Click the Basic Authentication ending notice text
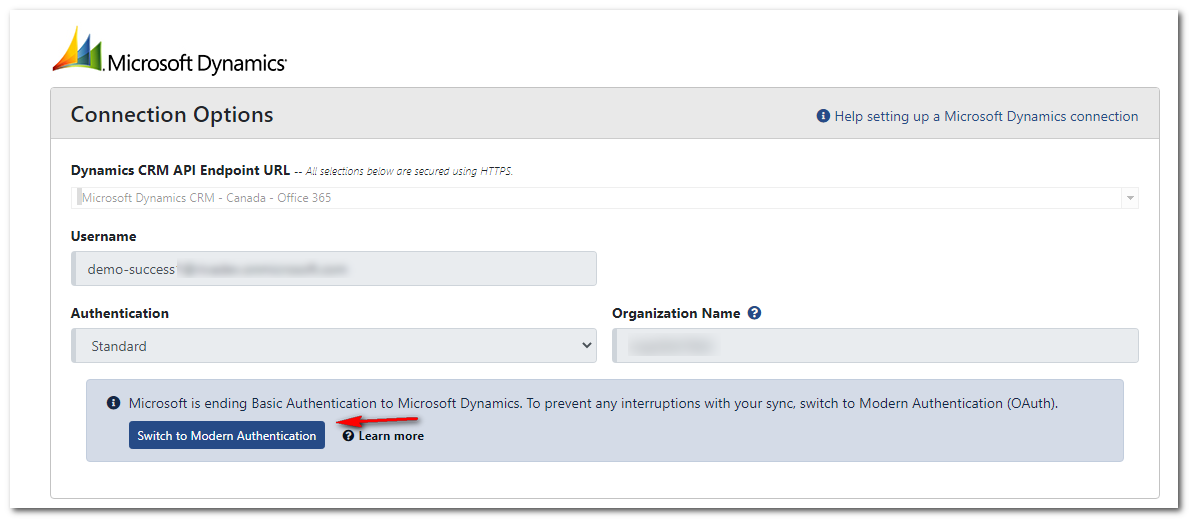This screenshot has width=1189, height=519. (593, 404)
